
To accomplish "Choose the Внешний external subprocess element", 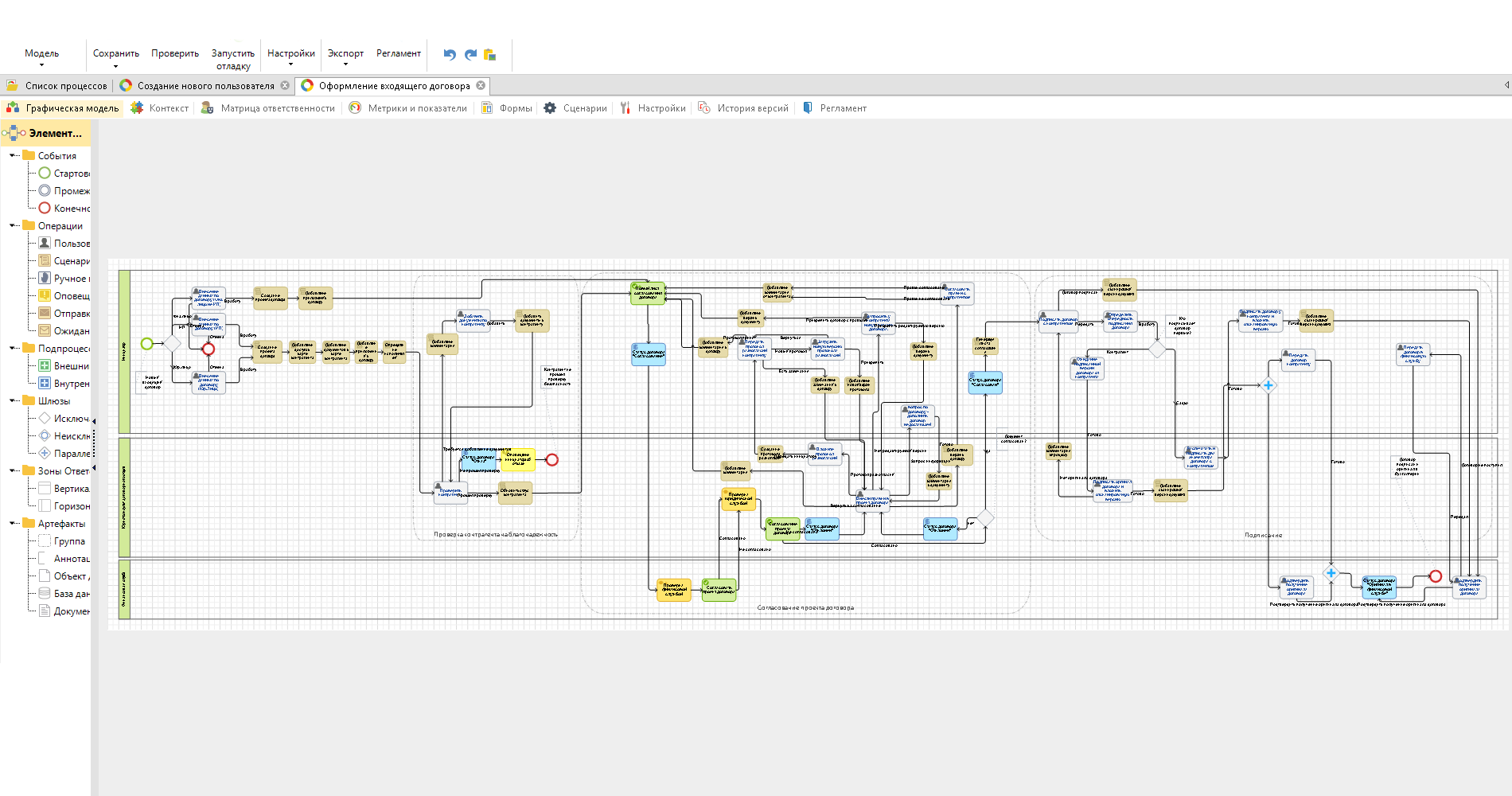I will 64,365.
